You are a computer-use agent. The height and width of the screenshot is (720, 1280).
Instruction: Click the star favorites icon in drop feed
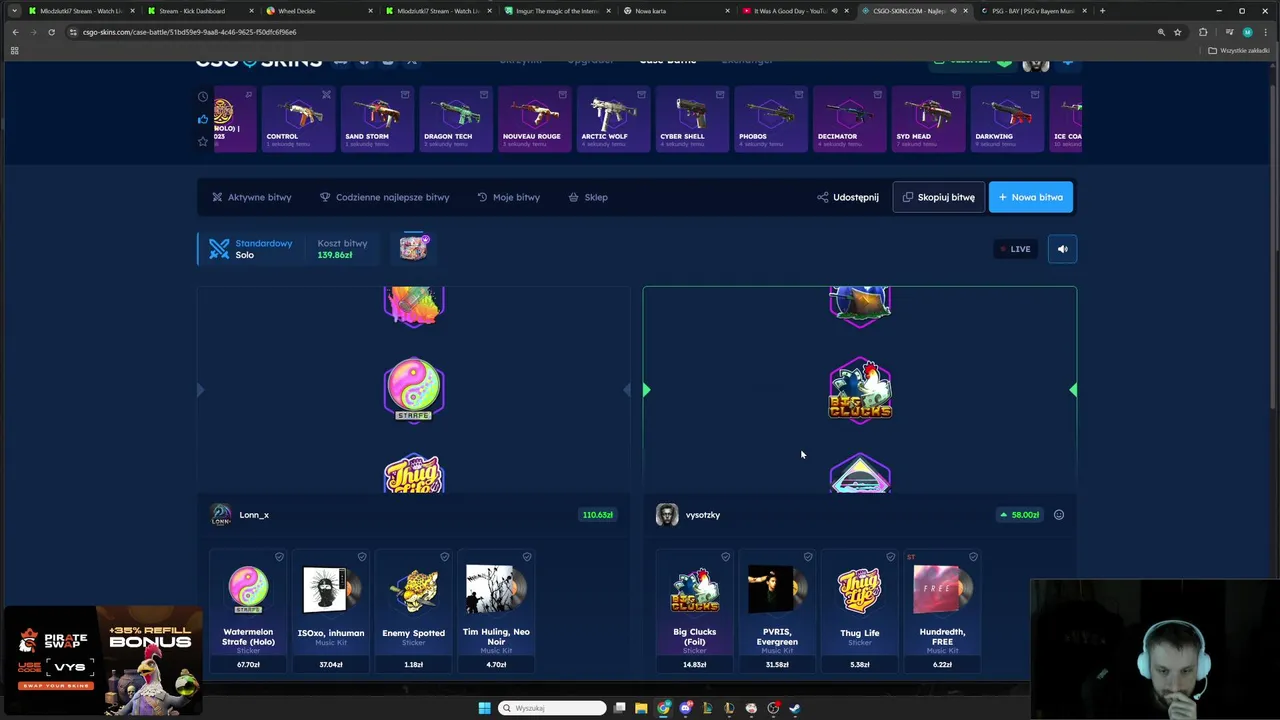point(203,141)
